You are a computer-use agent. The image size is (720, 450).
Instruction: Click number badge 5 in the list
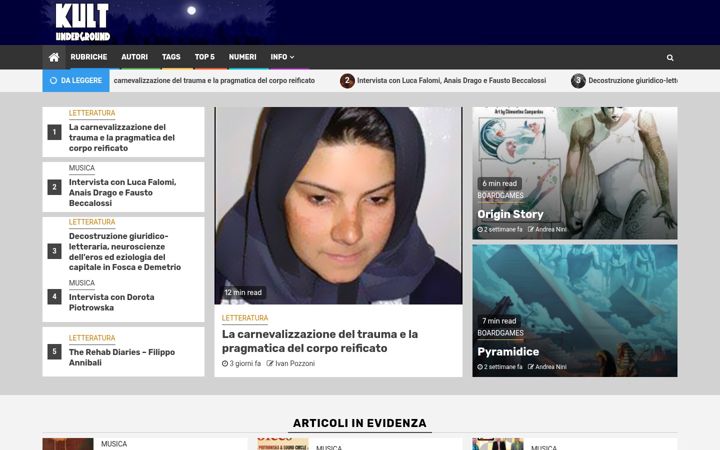coord(54,352)
